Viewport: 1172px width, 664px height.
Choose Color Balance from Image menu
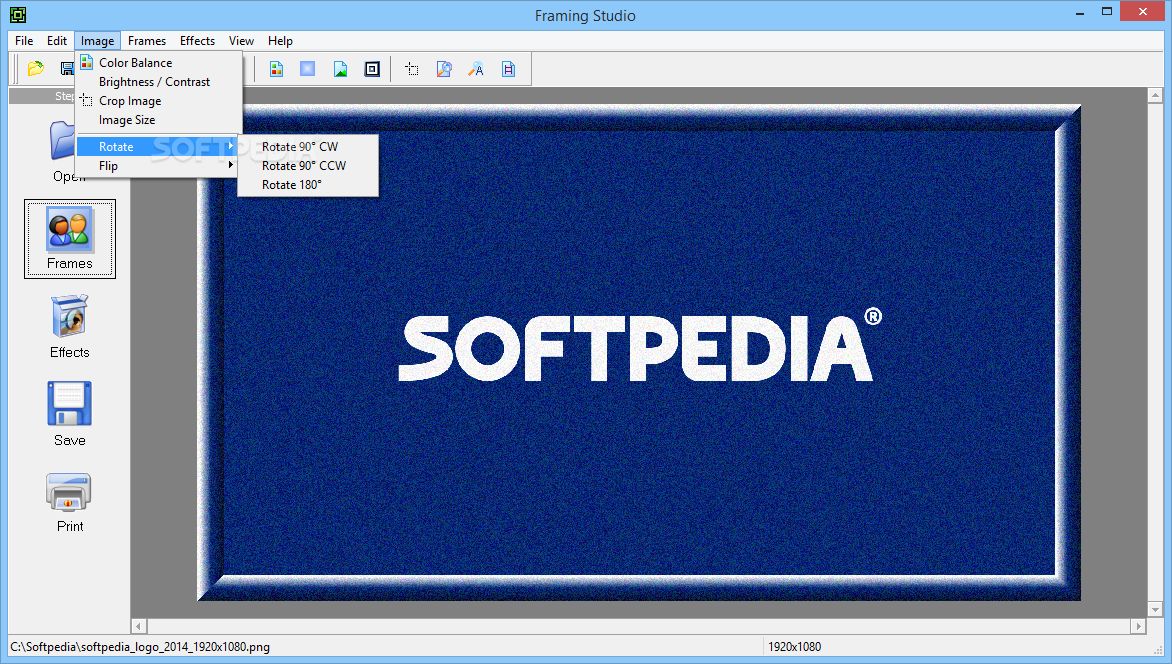pos(159,63)
